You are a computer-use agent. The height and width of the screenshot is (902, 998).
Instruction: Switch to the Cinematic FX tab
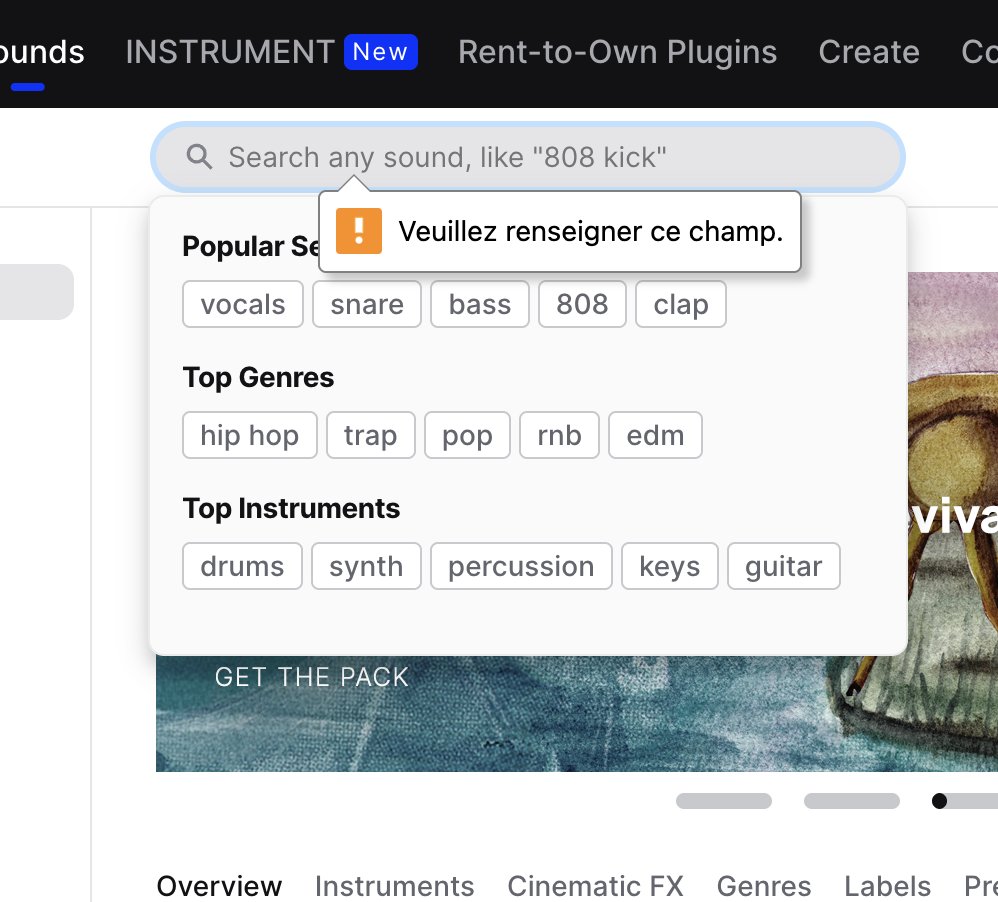click(595, 886)
